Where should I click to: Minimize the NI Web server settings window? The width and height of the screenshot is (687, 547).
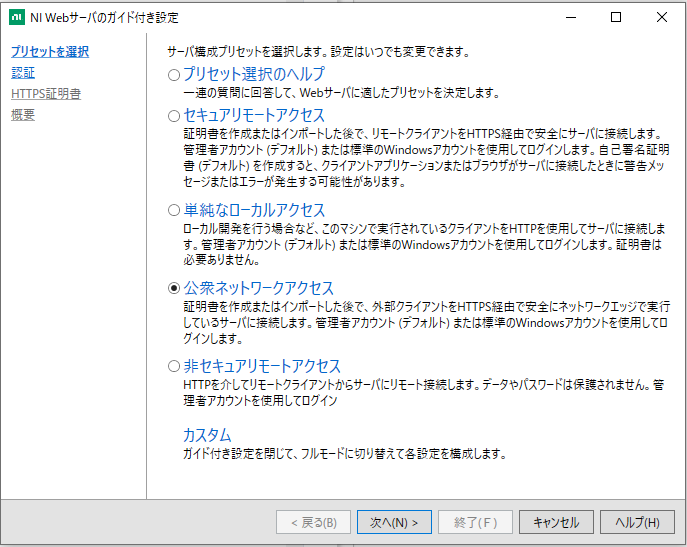click(571, 18)
